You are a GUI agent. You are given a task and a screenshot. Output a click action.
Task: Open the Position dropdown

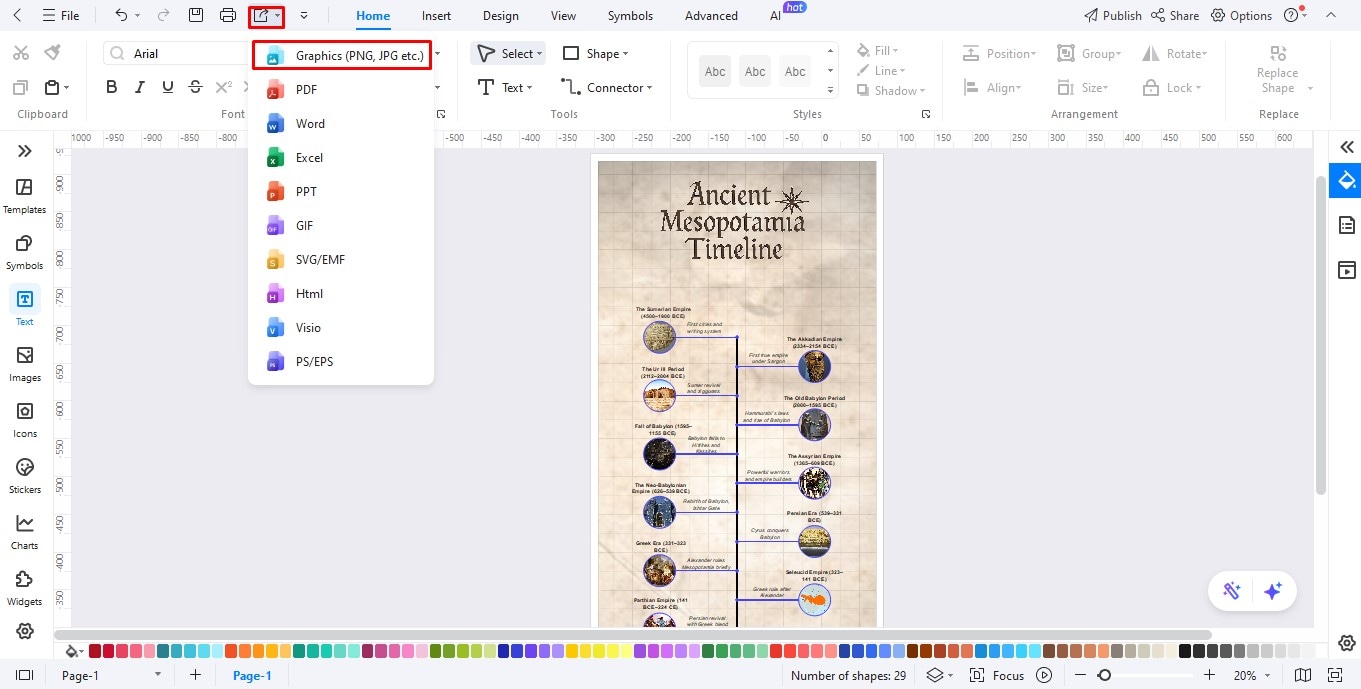999,53
